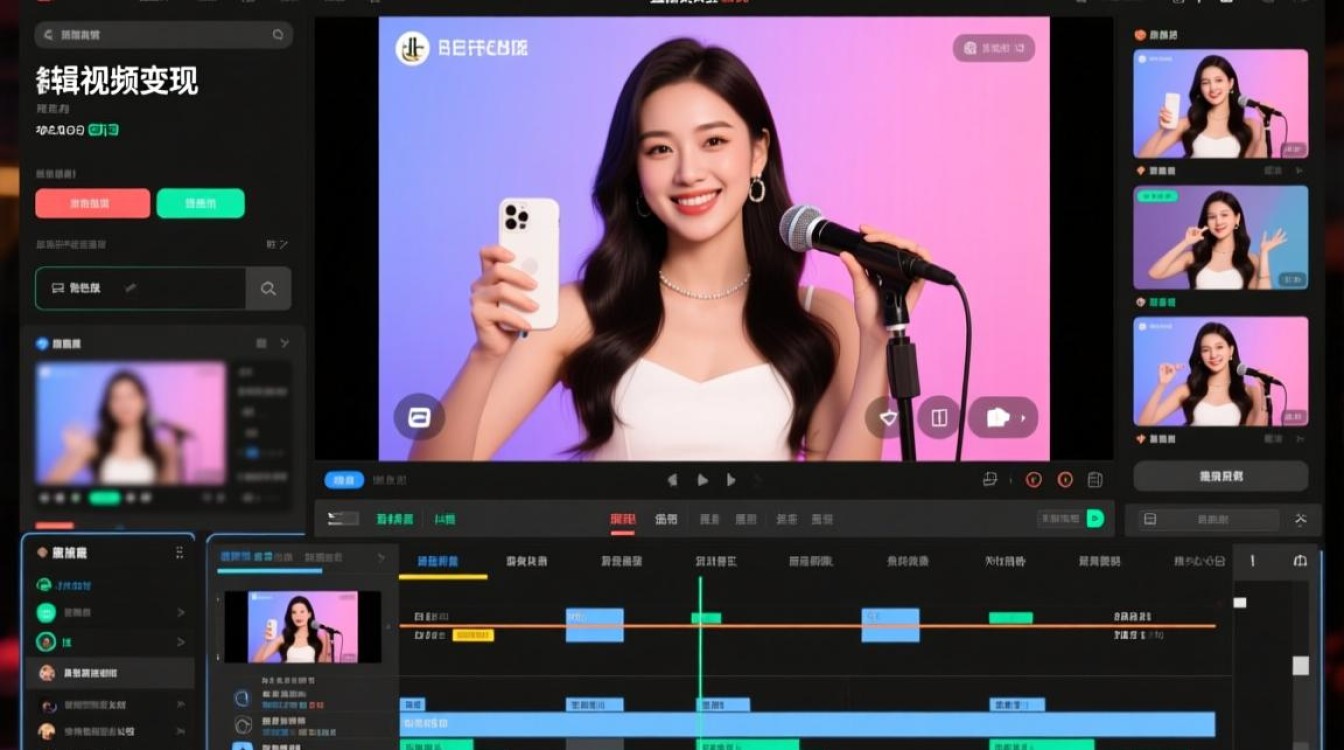
Task: Open the third thumbnail in the right panel
Action: coord(1220,371)
